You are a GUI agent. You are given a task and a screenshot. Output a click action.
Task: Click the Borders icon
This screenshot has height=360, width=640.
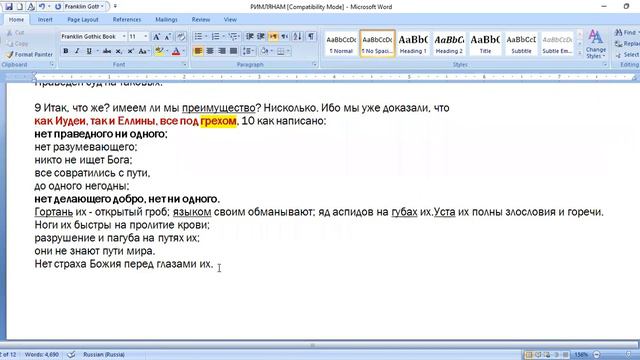click(x=281, y=51)
